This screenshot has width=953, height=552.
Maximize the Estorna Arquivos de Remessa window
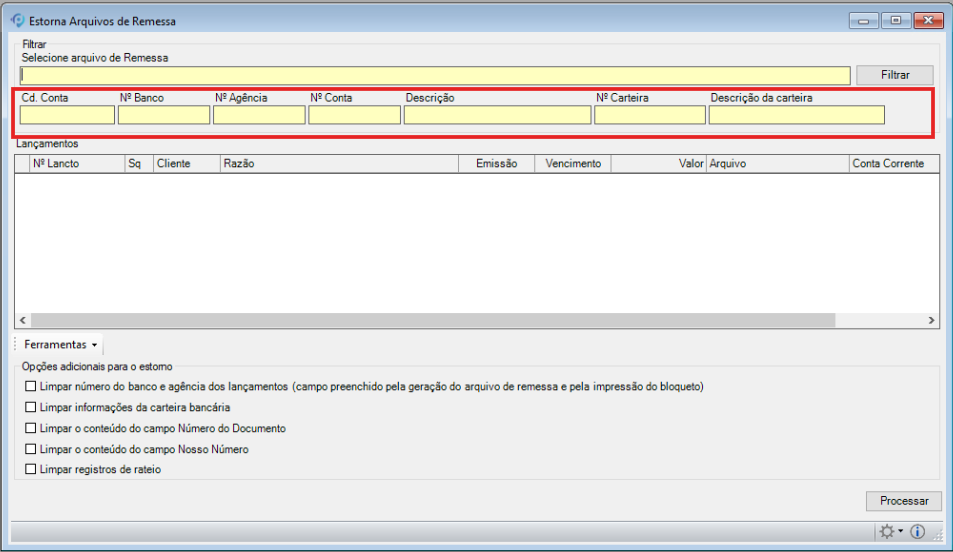pos(895,20)
